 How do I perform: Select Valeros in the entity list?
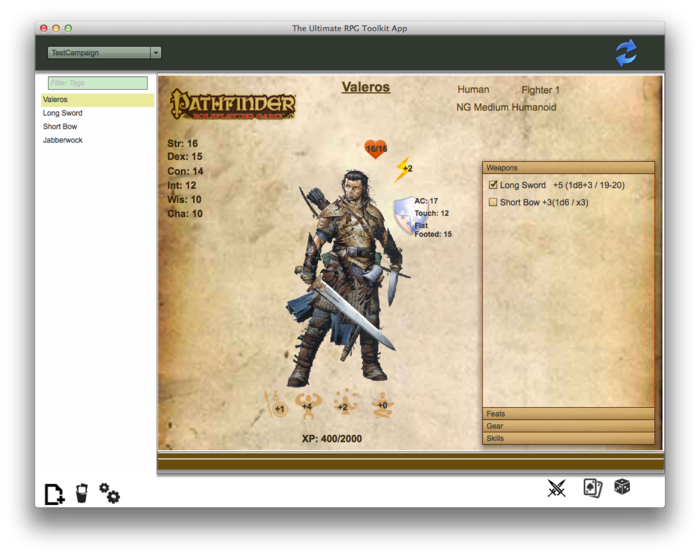click(98, 100)
